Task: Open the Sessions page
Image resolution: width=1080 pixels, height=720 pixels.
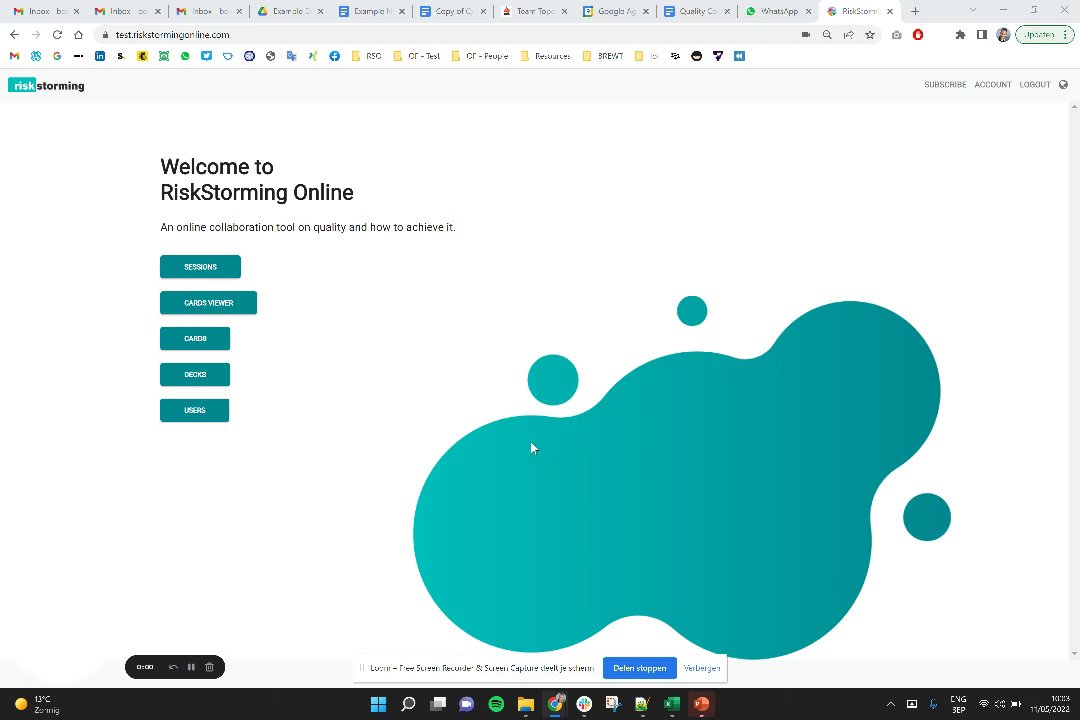Action: click(200, 267)
